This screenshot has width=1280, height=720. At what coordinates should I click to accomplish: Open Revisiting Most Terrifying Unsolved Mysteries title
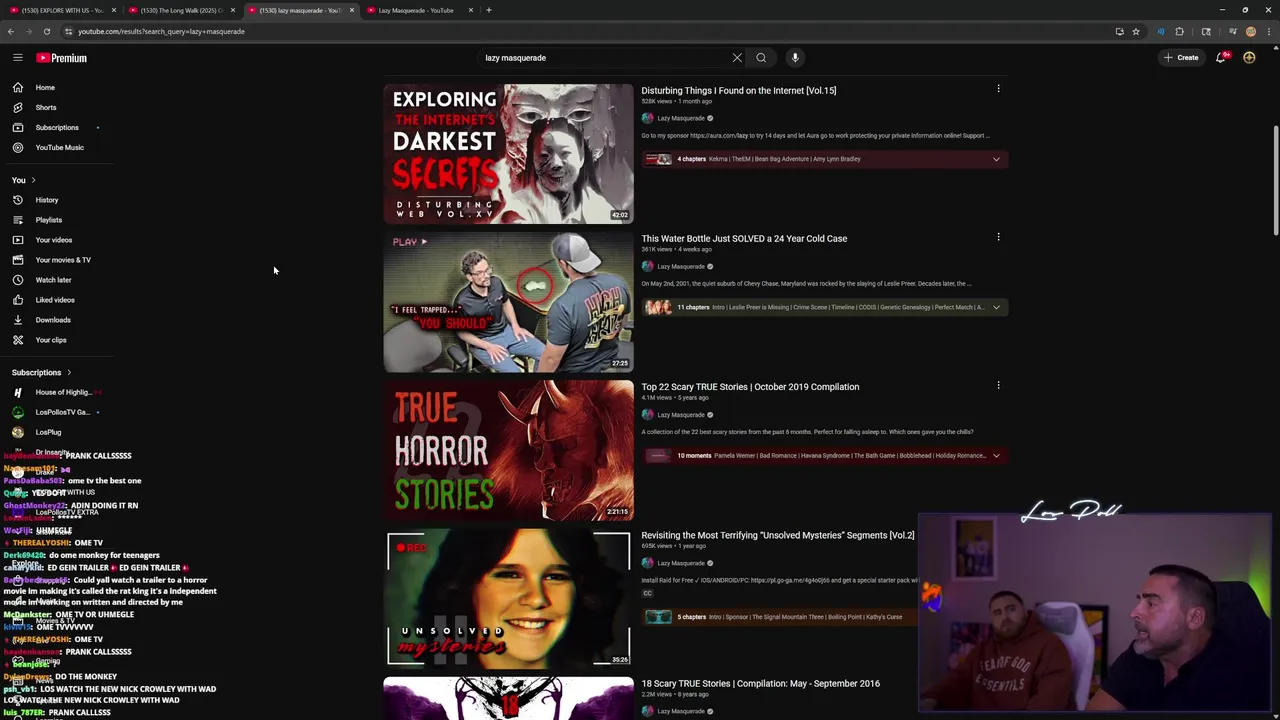coord(778,535)
